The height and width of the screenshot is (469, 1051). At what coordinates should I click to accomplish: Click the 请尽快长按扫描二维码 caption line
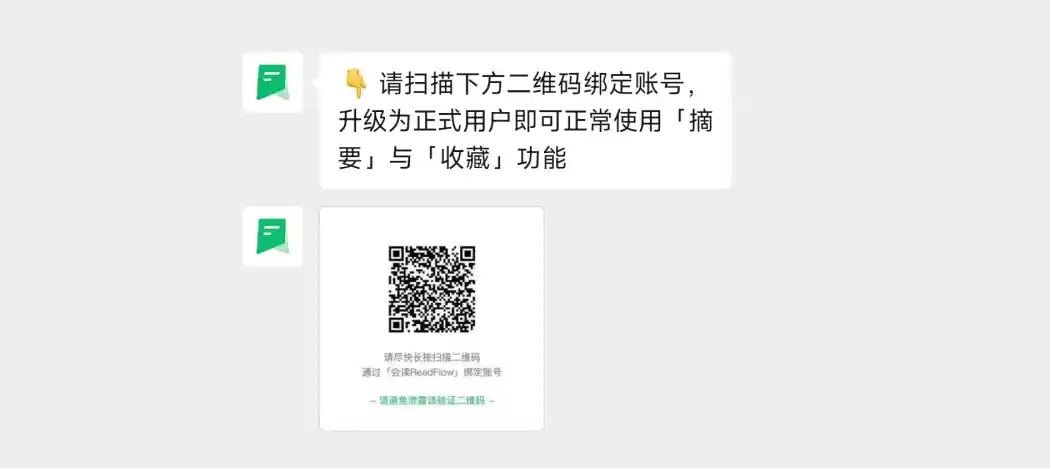click(432, 357)
